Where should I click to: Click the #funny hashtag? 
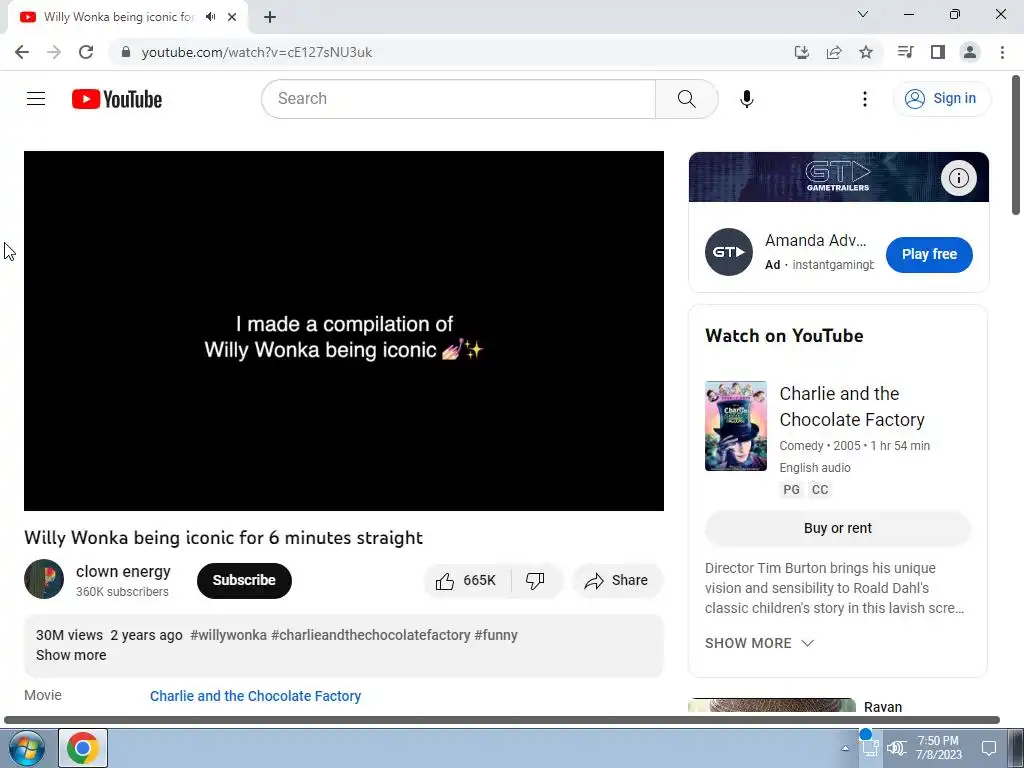tap(496, 635)
